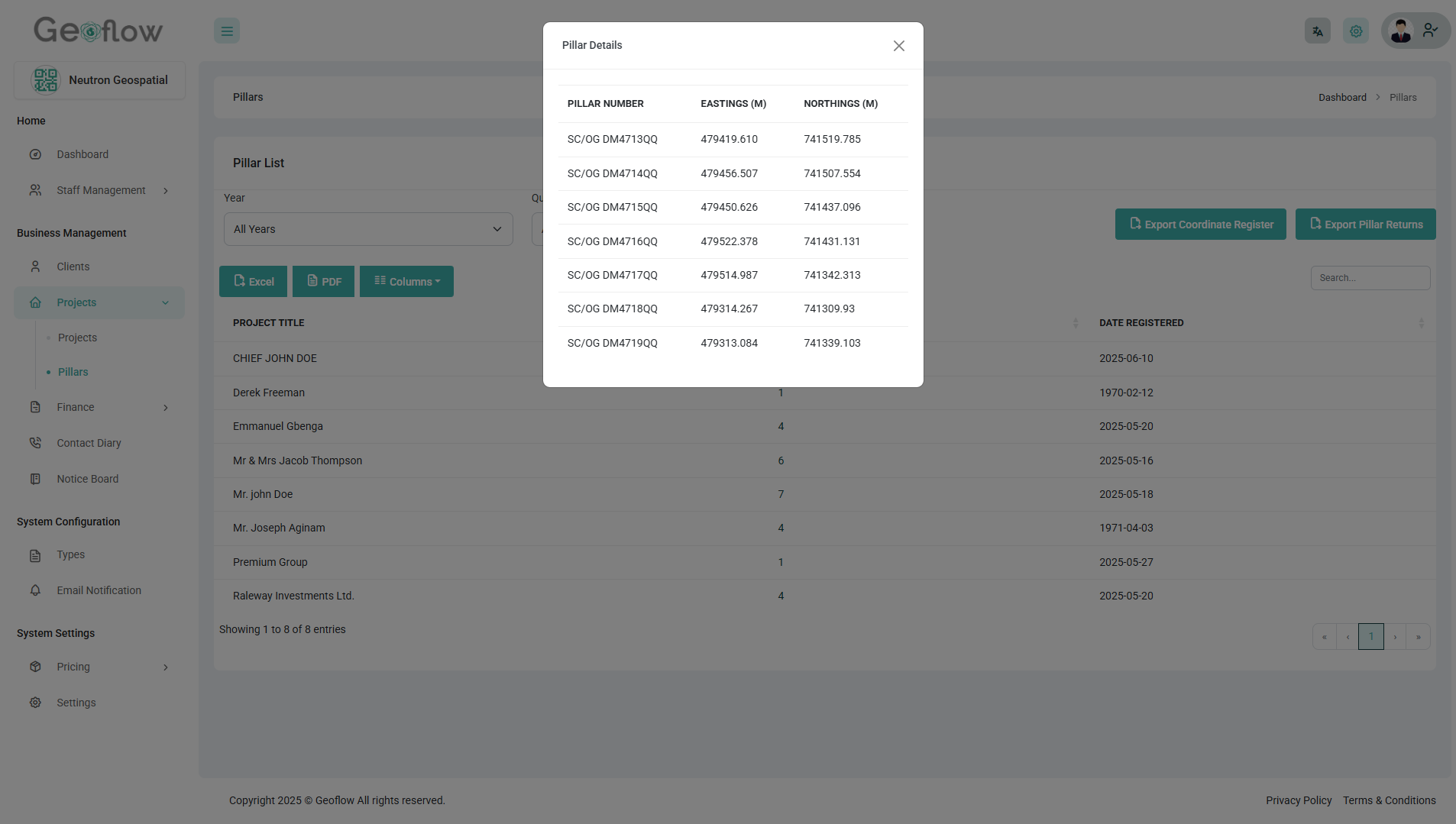The width and height of the screenshot is (1456, 824).
Task: Click the Neutron Geospatial QR icon
Action: click(46, 80)
